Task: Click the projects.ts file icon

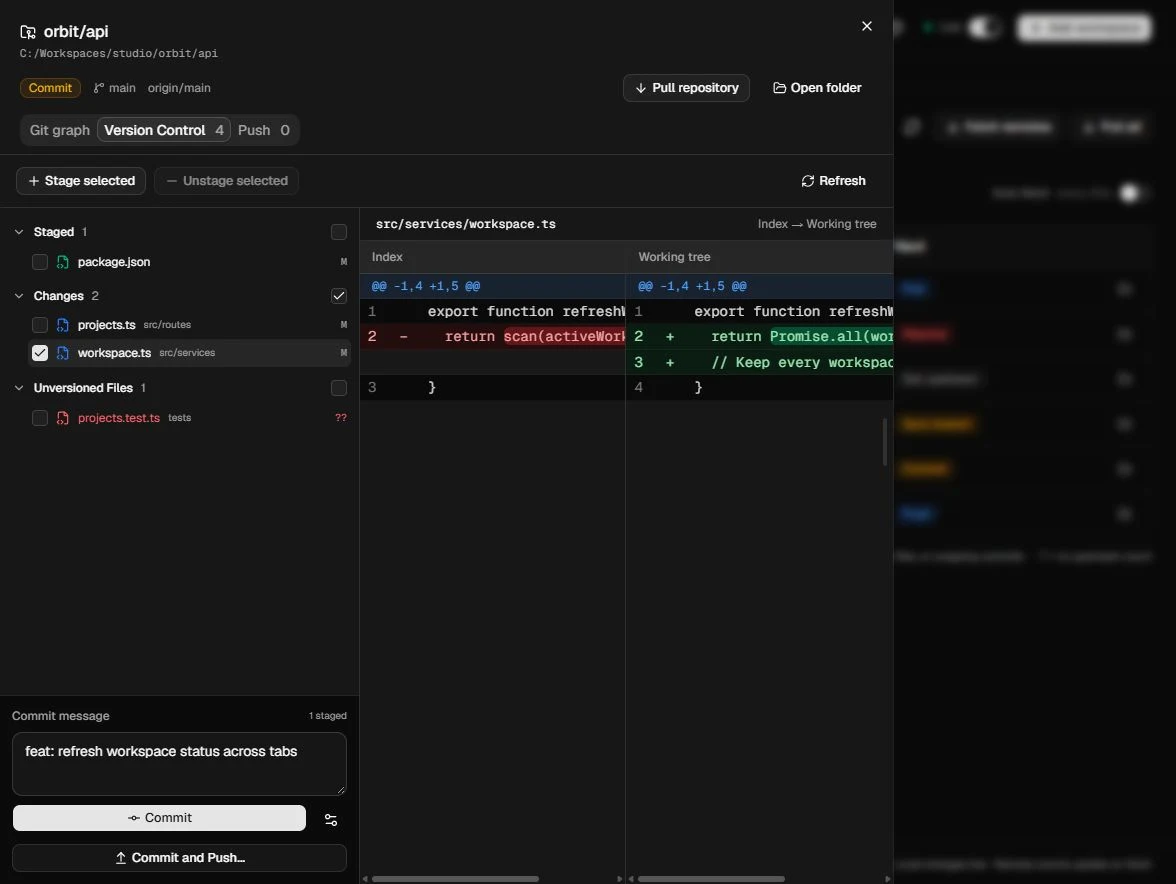Action: pyautogui.click(x=63, y=325)
